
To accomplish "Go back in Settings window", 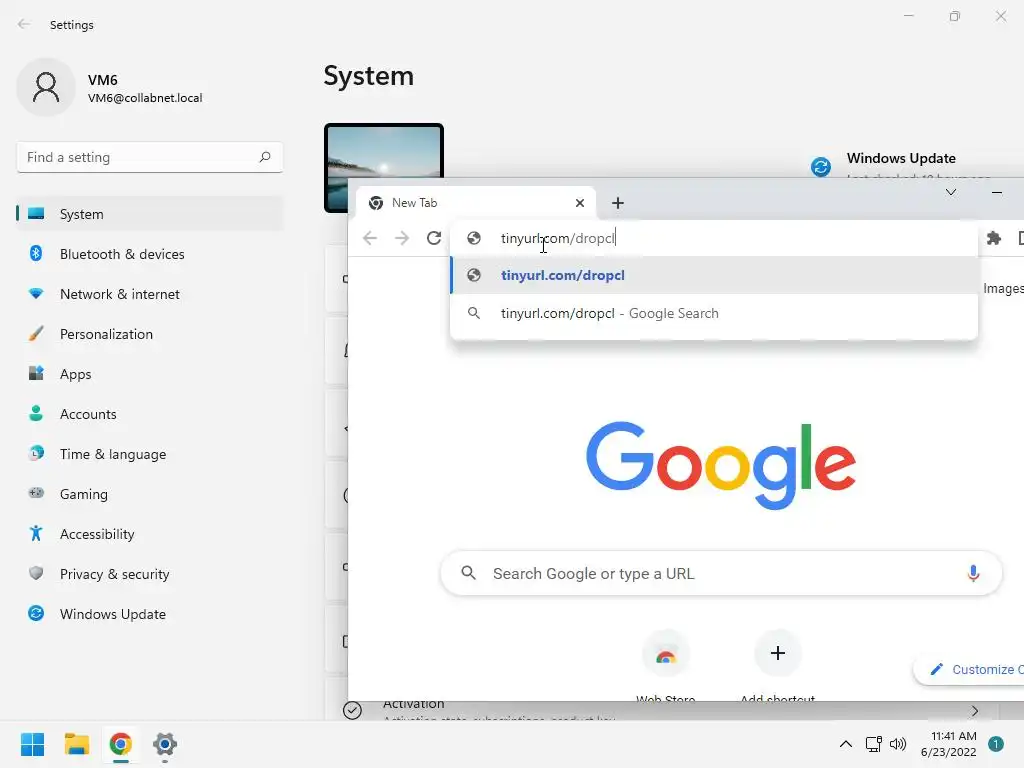I will click(24, 24).
